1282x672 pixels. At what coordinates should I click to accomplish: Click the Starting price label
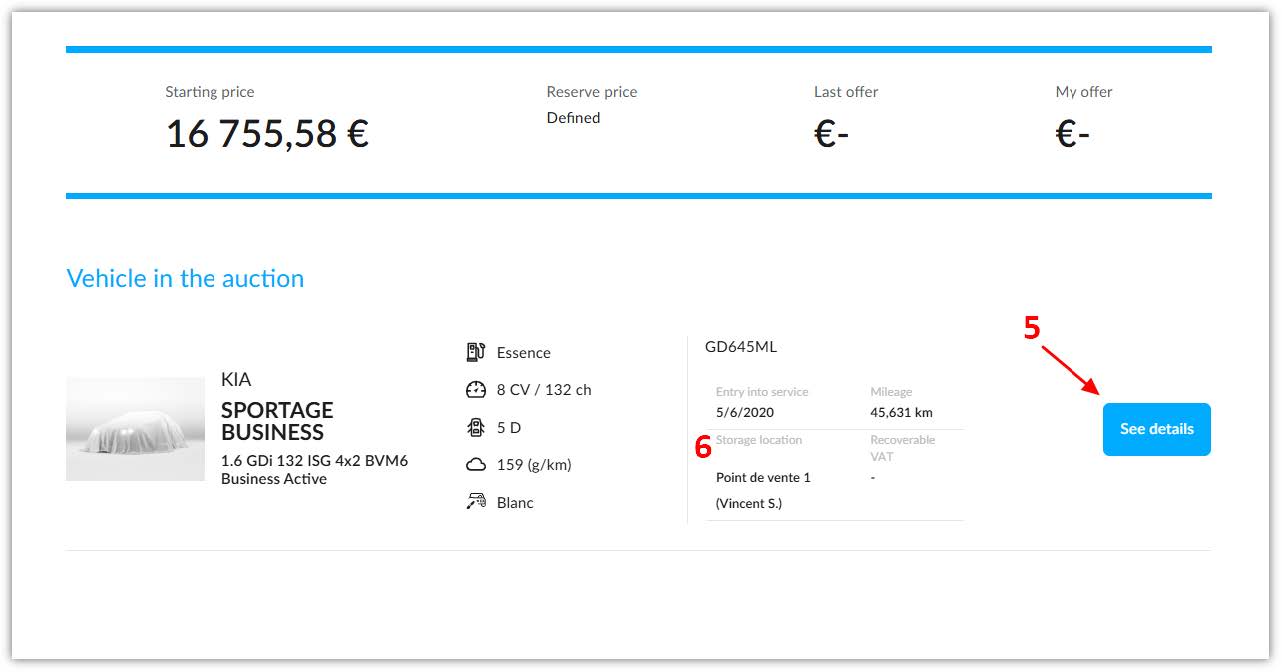pyautogui.click(x=210, y=92)
